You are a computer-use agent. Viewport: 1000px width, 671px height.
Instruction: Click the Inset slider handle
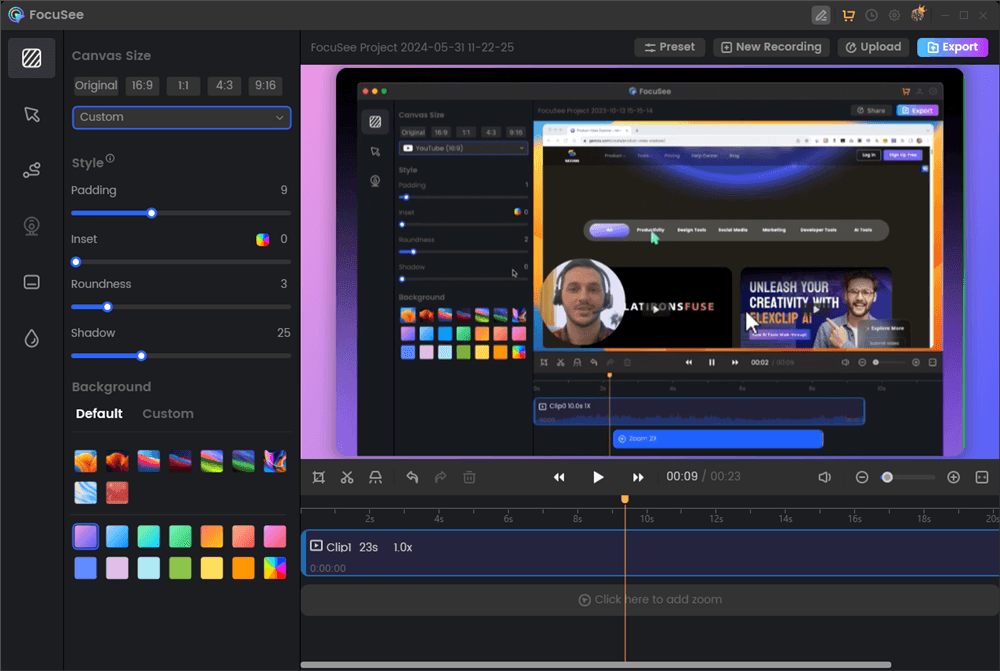point(76,262)
